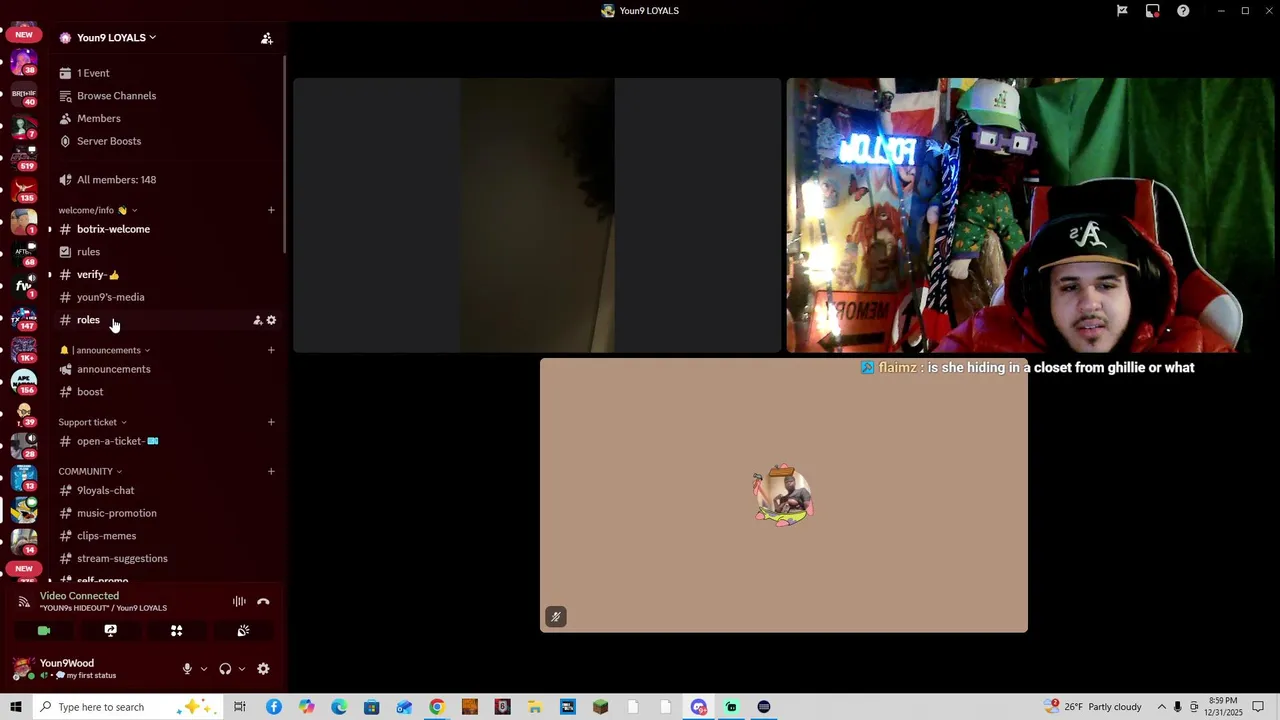Image resolution: width=1280 pixels, height=720 pixels.
Task: Toggle microphone mute
Action: [187, 669]
